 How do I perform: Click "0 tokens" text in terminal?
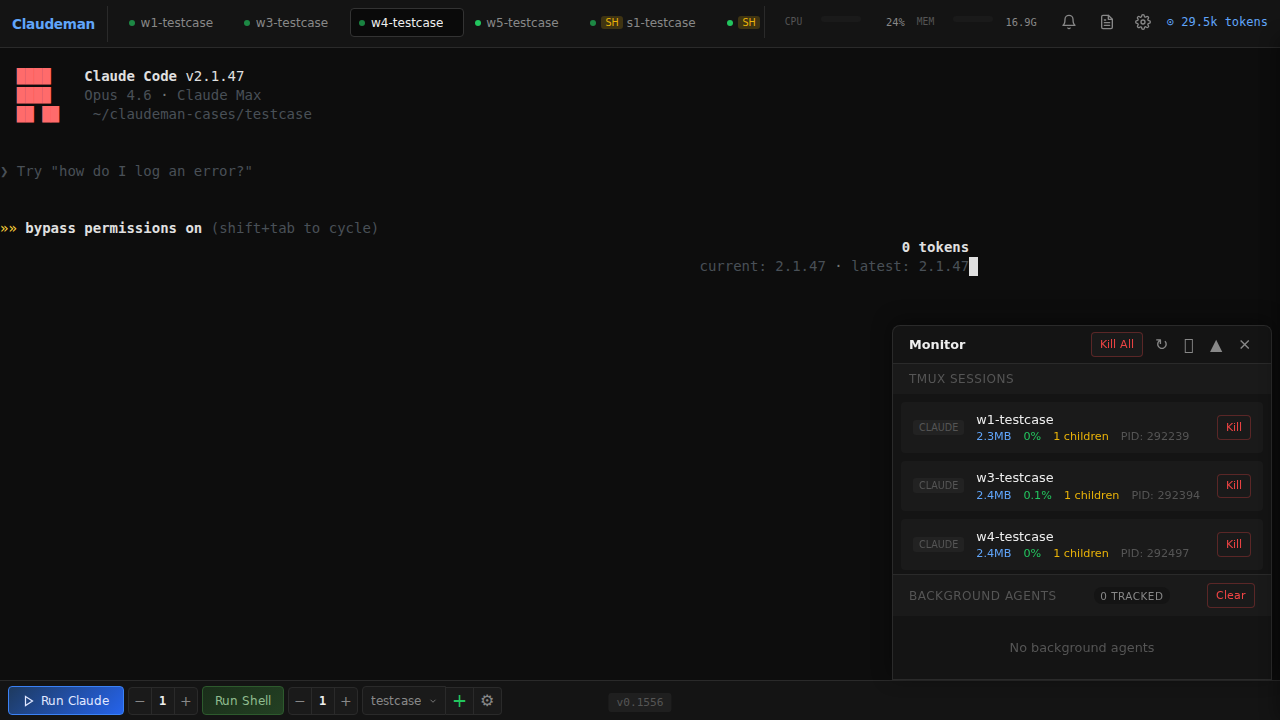[x=935, y=247]
